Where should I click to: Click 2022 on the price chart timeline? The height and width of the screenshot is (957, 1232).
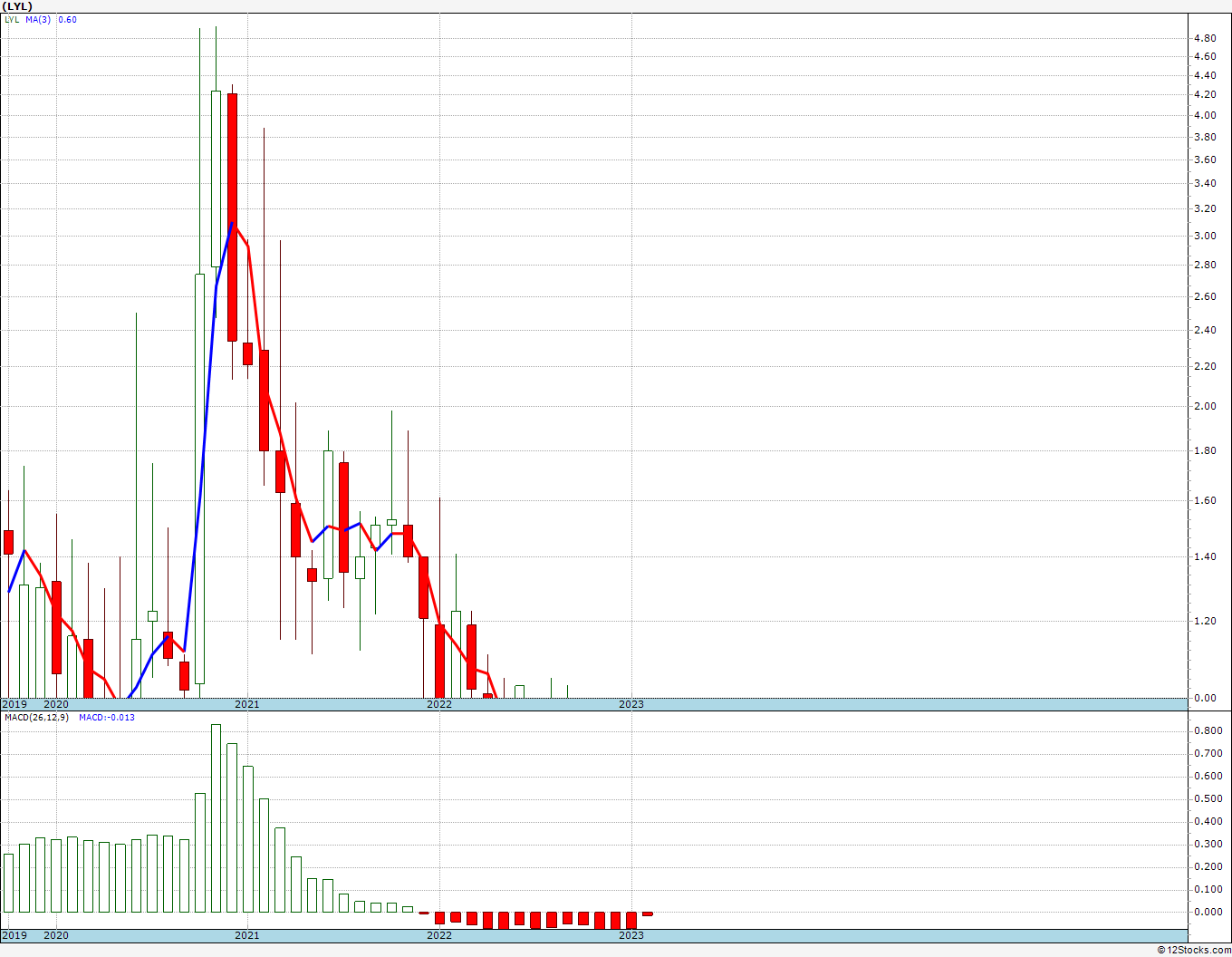pyautogui.click(x=439, y=704)
